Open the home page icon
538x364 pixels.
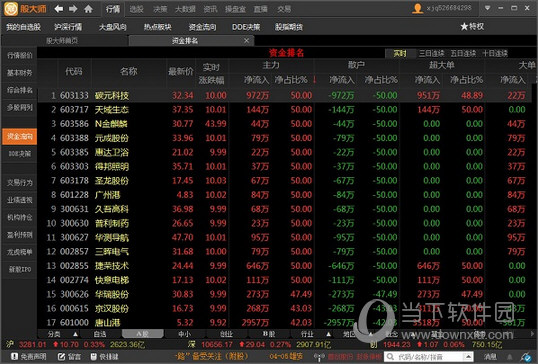pos(89,9)
